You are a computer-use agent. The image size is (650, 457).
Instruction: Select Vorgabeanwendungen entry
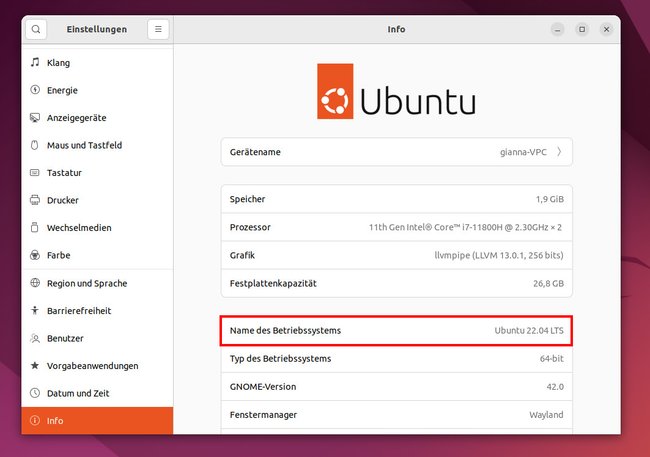point(97,366)
